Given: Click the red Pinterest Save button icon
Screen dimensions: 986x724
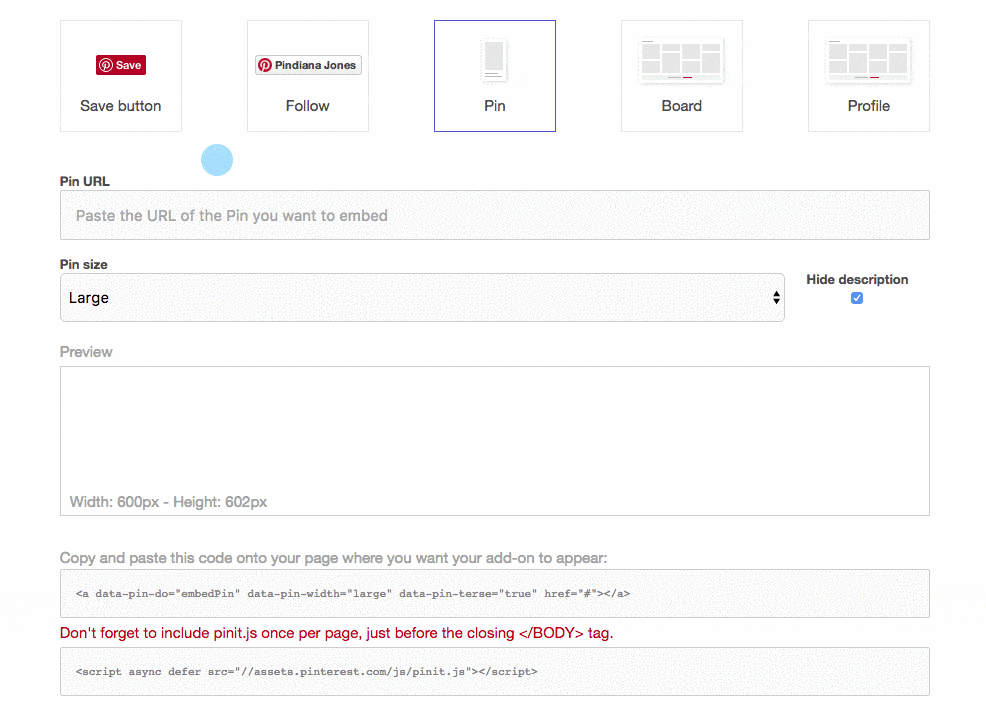Looking at the screenshot, I should pyautogui.click(x=121, y=65).
